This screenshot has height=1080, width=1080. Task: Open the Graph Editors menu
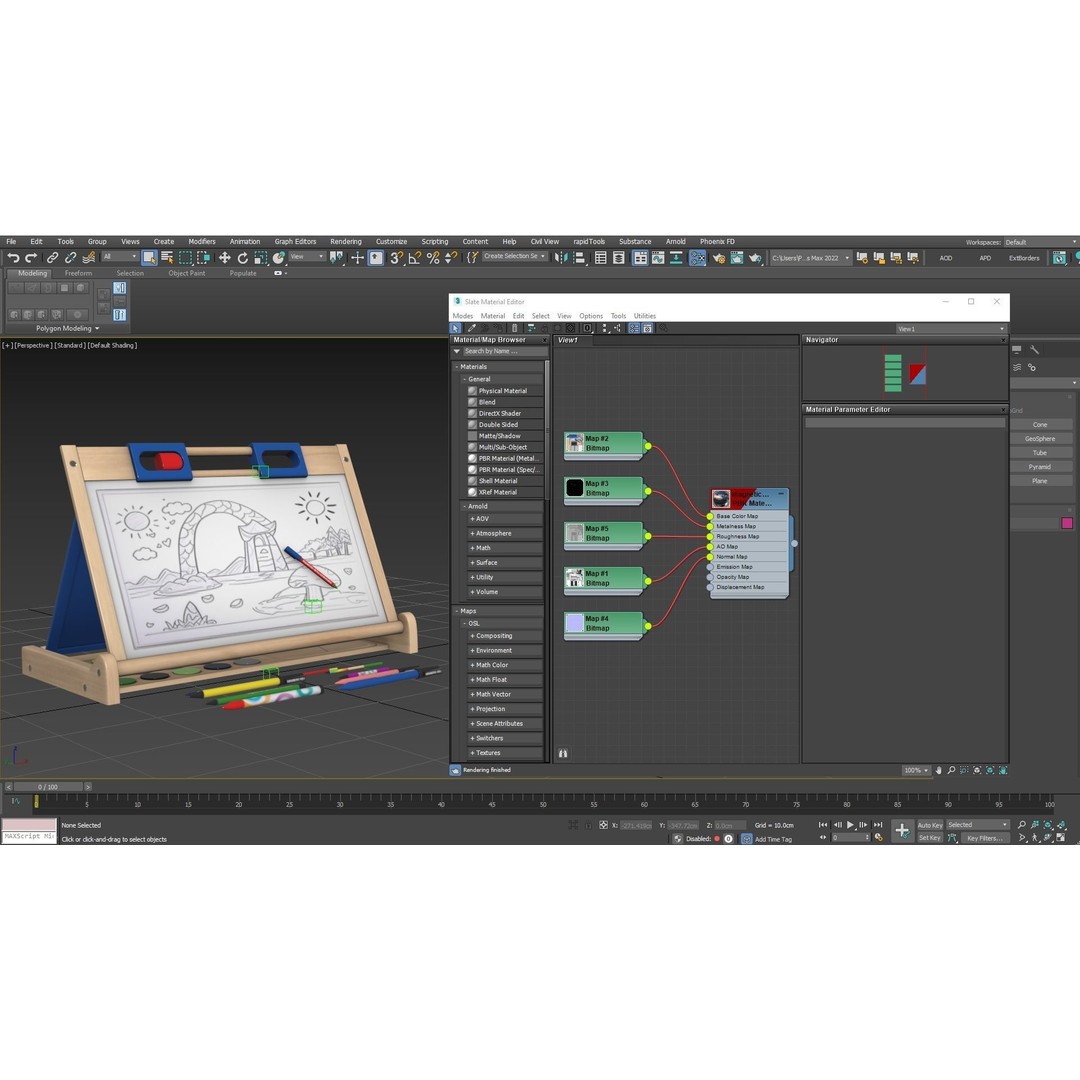click(x=295, y=242)
